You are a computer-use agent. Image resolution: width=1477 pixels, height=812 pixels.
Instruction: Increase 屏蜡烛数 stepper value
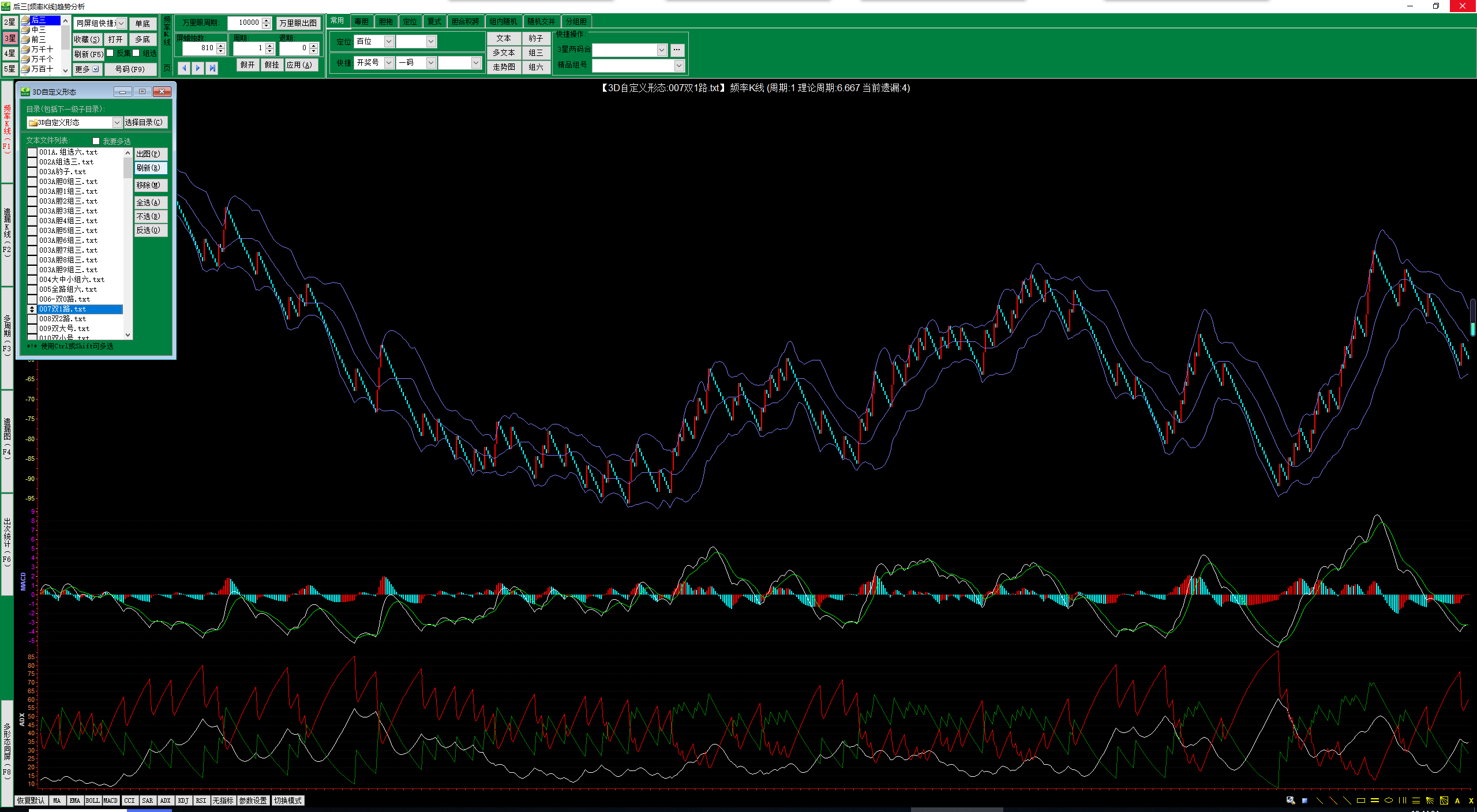click(x=220, y=45)
